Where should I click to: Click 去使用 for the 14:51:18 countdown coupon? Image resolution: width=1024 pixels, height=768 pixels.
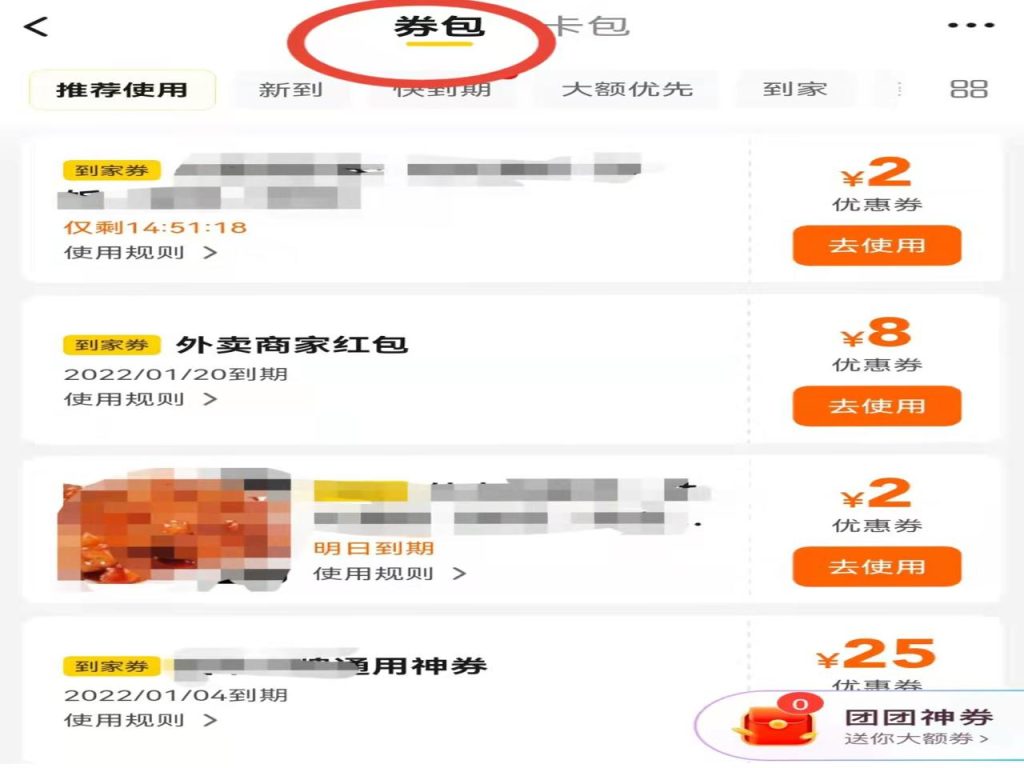click(877, 246)
